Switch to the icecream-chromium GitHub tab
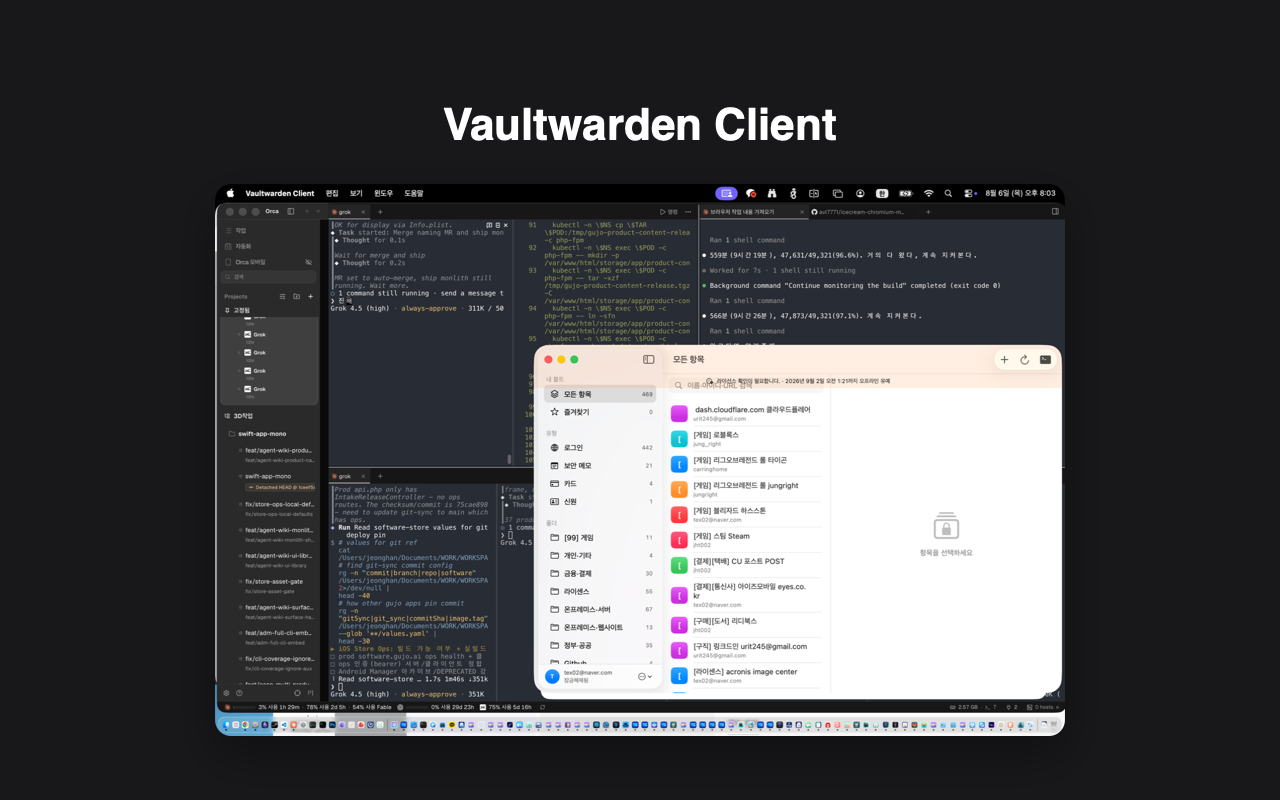Screen dimensions: 1280x800 859,212
